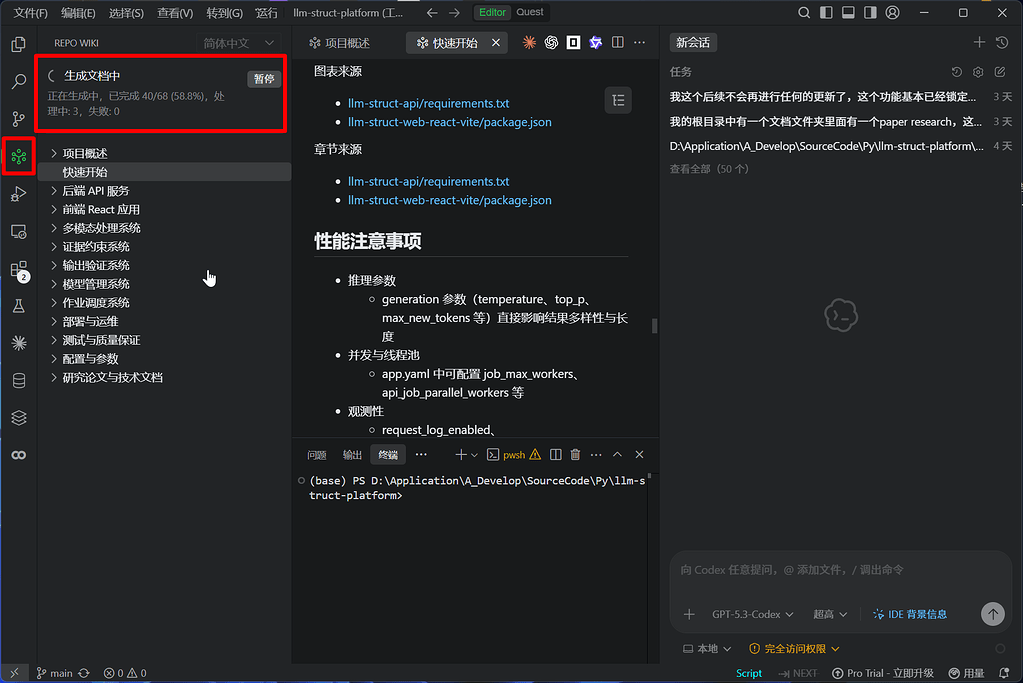Switch to Quest mode
The height and width of the screenshot is (683, 1023).
530,12
